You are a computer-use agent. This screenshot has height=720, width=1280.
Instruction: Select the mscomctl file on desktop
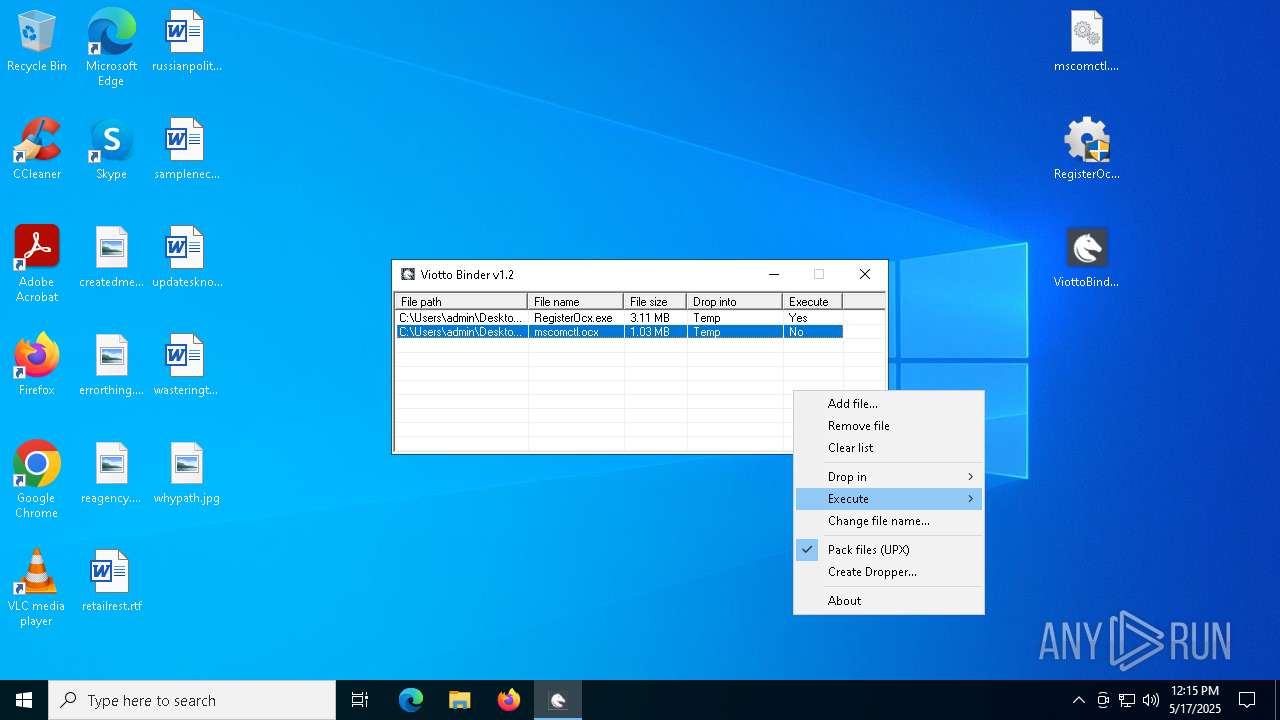[1087, 42]
